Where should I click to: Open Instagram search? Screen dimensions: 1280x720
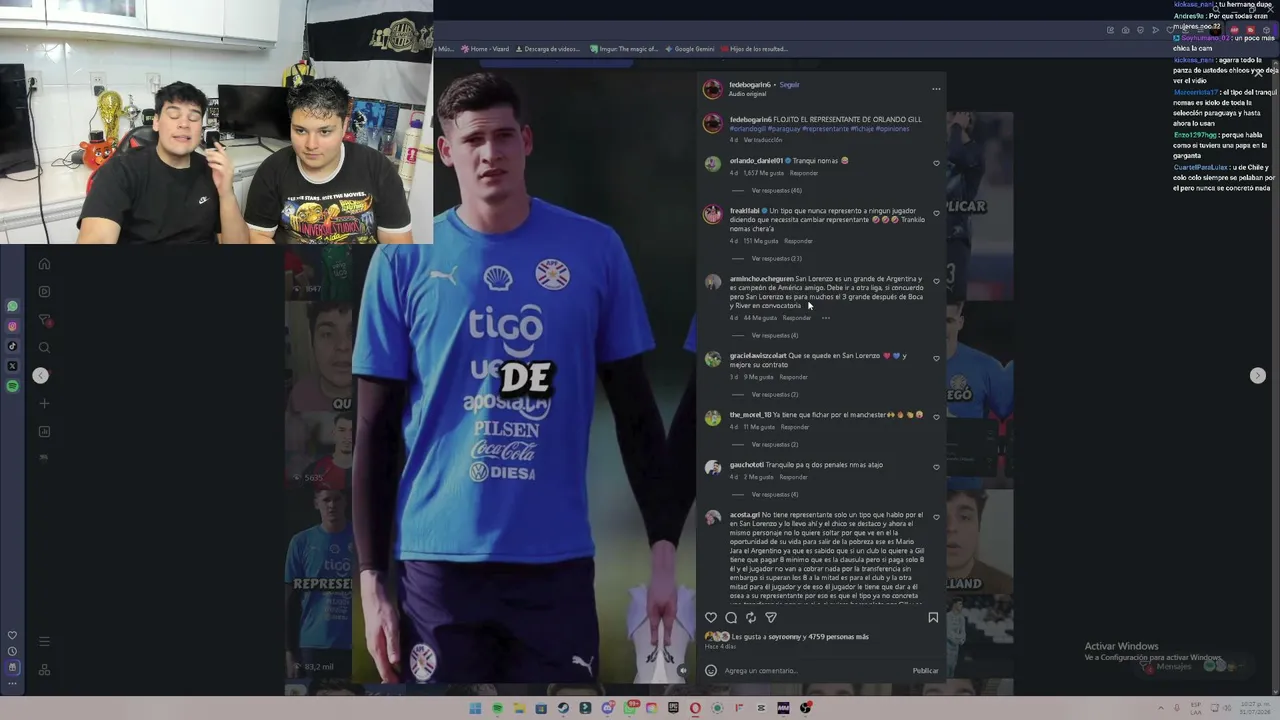[44, 348]
